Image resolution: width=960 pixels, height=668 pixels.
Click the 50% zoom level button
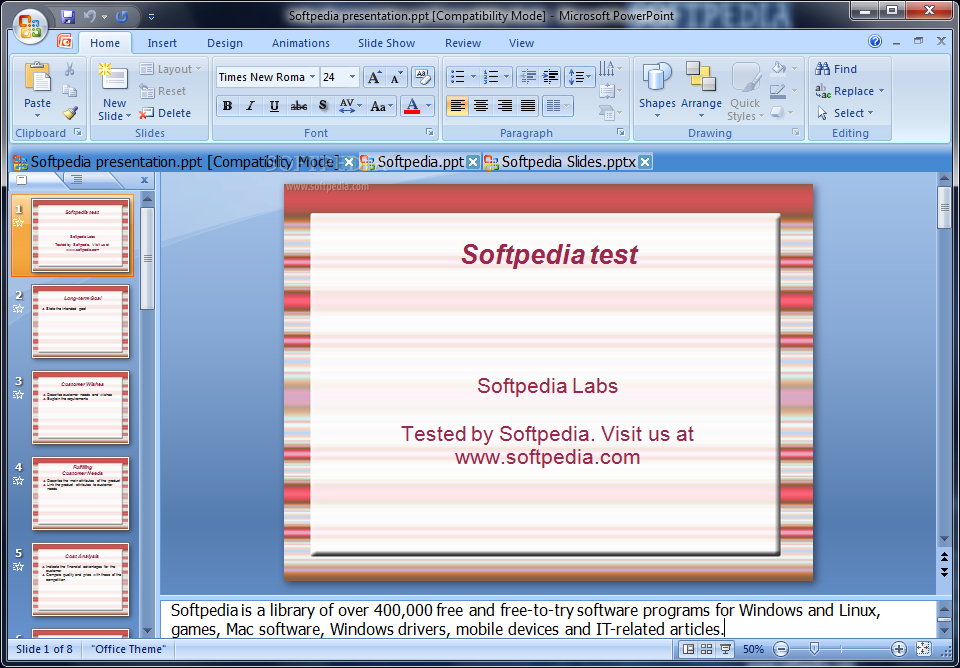(753, 649)
